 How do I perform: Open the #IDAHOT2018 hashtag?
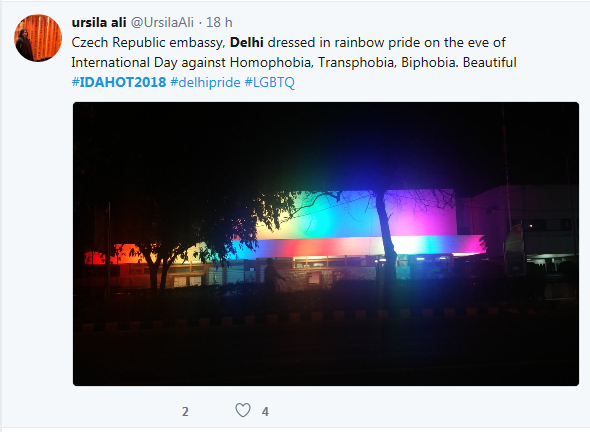tap(119, 82)
